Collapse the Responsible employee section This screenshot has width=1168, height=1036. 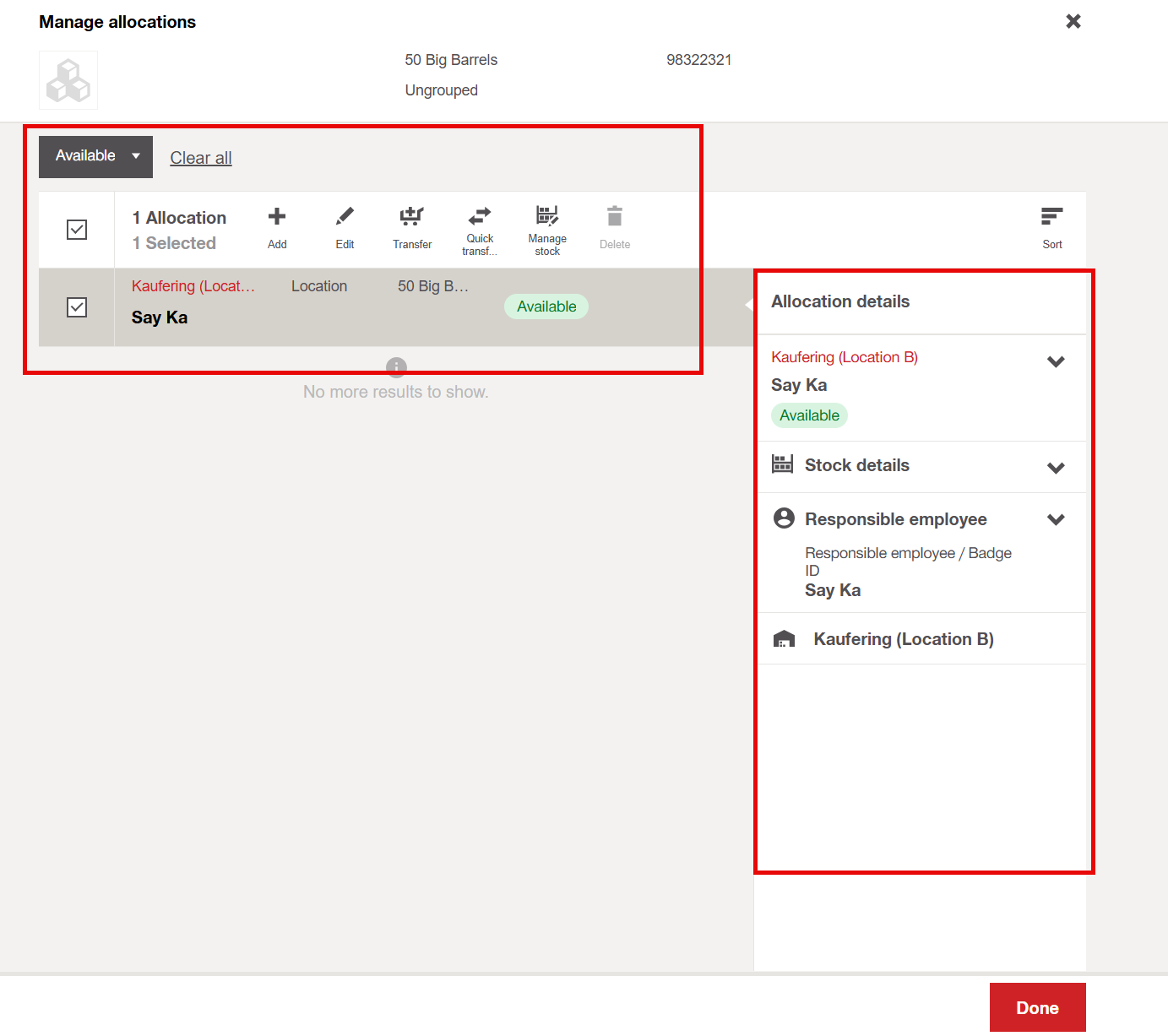(x=1056, y=519)
